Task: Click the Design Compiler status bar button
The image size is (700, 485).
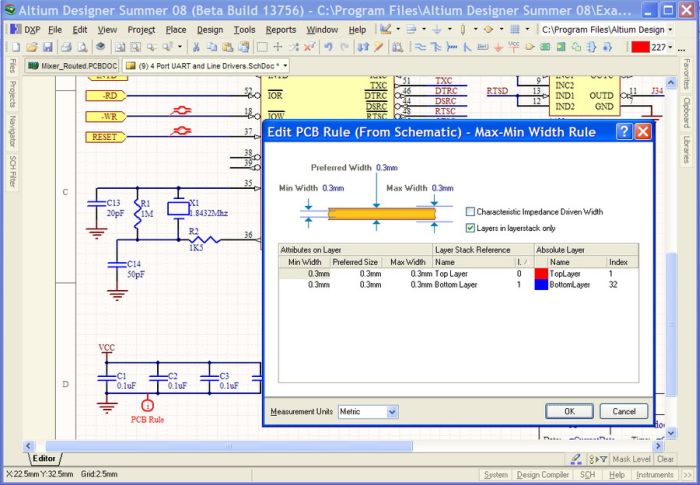Action: click(542, 475)
